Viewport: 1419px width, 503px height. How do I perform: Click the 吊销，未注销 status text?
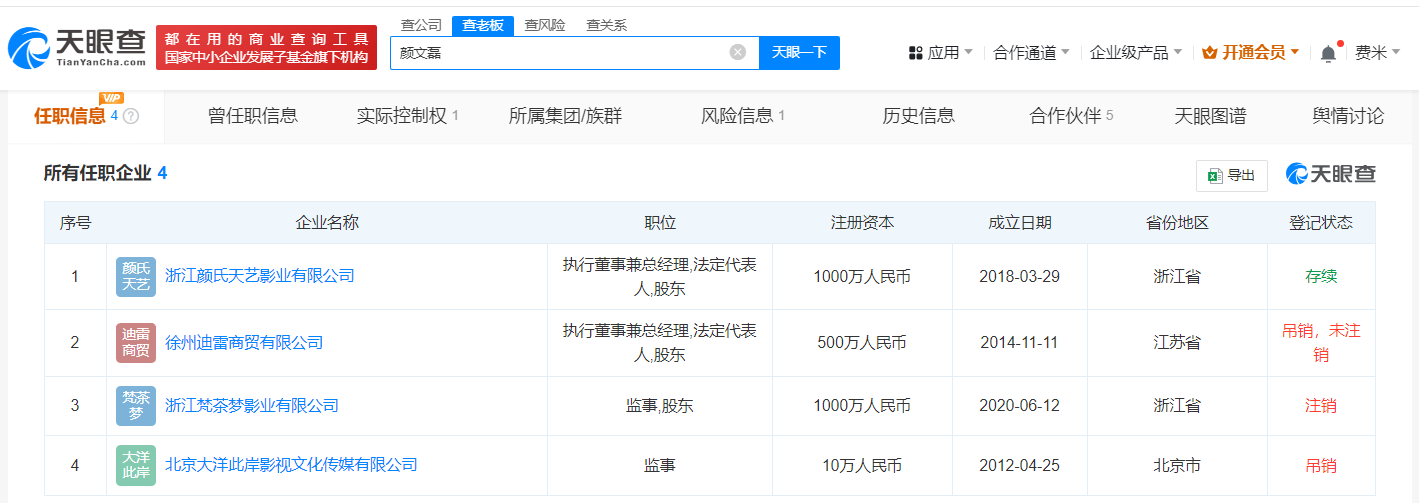1321,343
